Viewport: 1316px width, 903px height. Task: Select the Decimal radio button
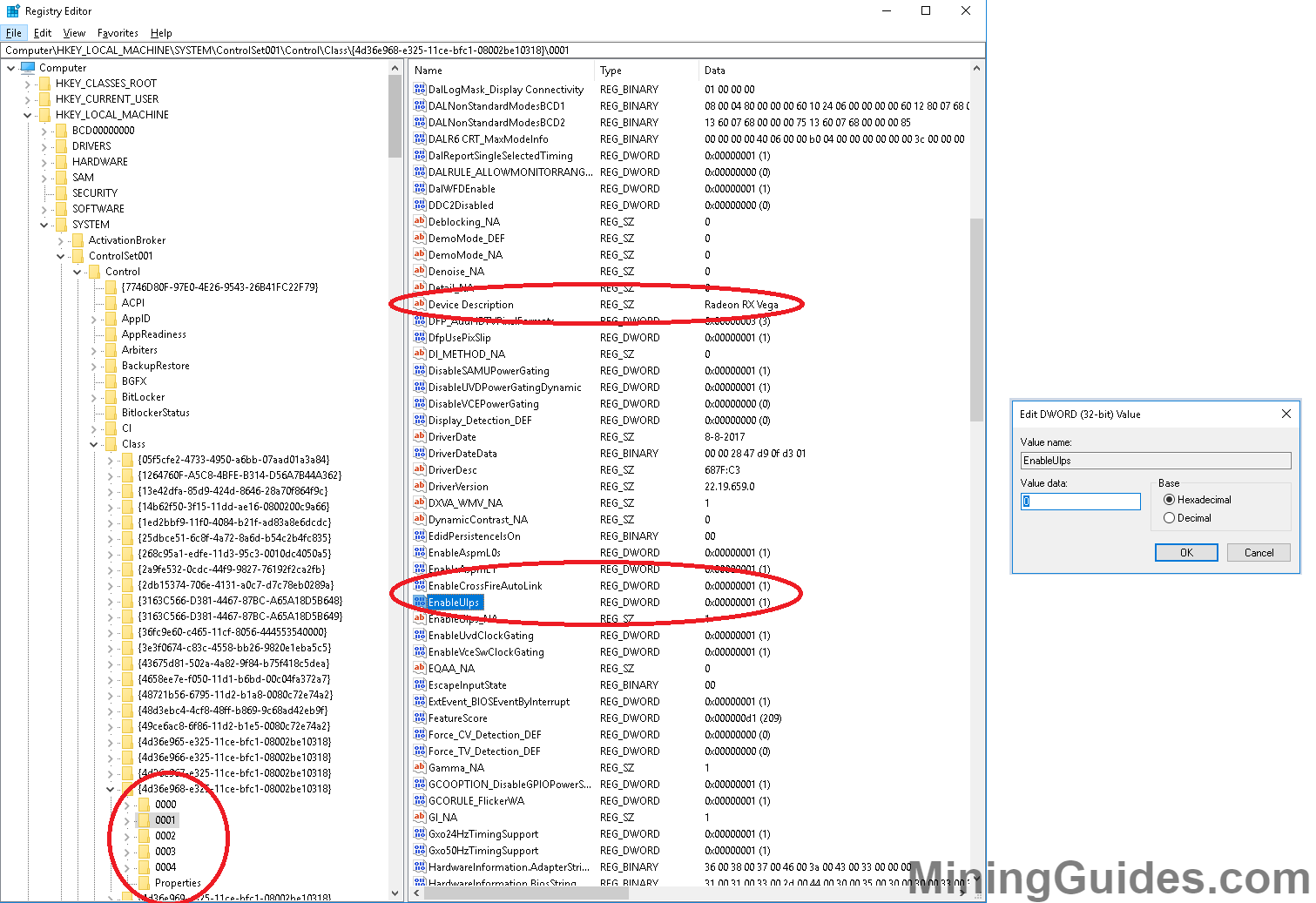1170,517
